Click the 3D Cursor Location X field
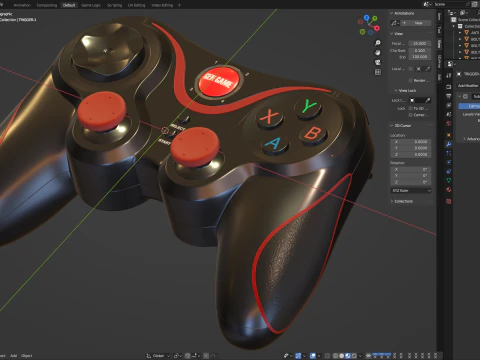 click(x=411, y=142)
